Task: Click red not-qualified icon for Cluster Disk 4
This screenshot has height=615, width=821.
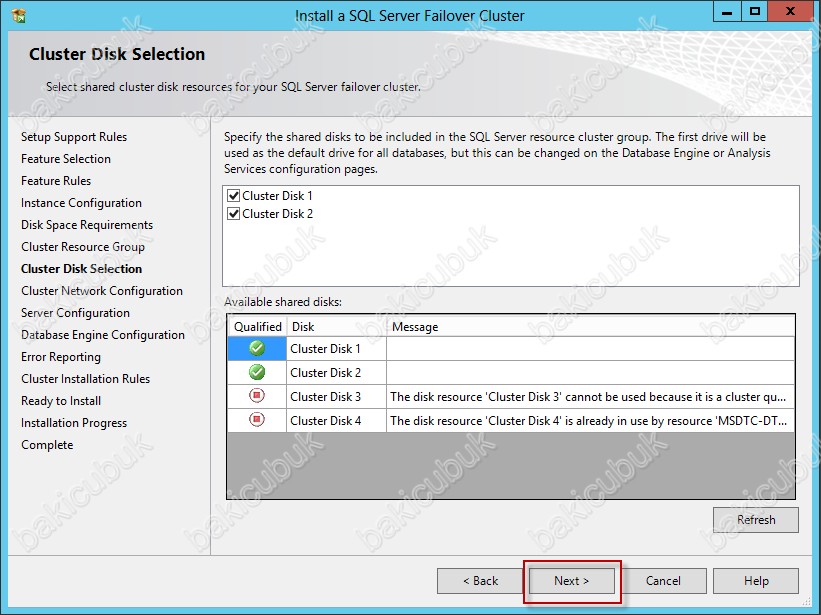Action: (x=257, y=420)
